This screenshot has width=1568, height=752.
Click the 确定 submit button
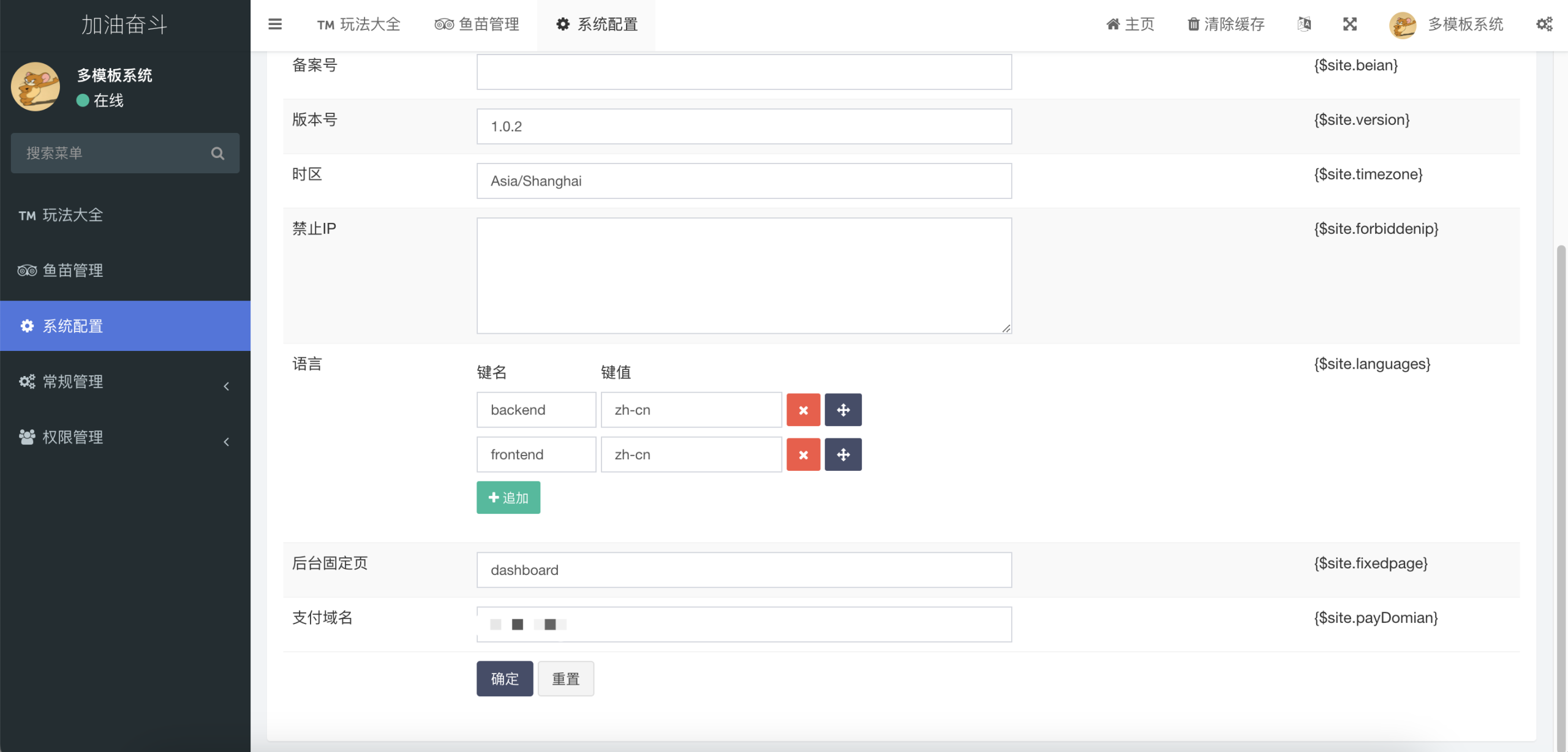pos(504,679)
